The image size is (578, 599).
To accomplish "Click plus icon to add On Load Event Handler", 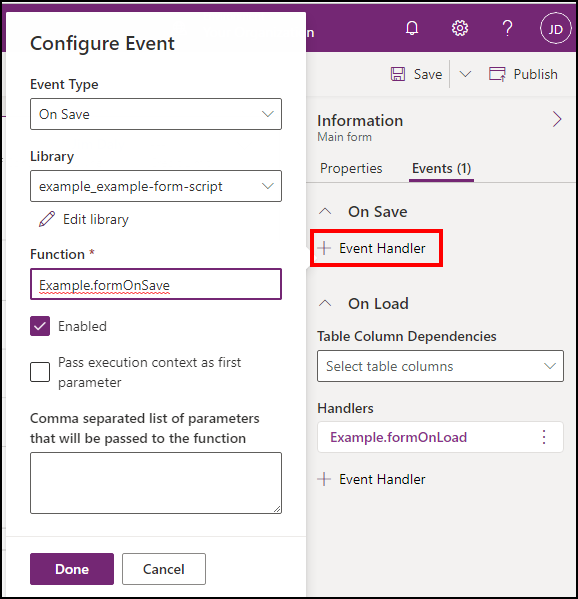I will pos(324,479).
